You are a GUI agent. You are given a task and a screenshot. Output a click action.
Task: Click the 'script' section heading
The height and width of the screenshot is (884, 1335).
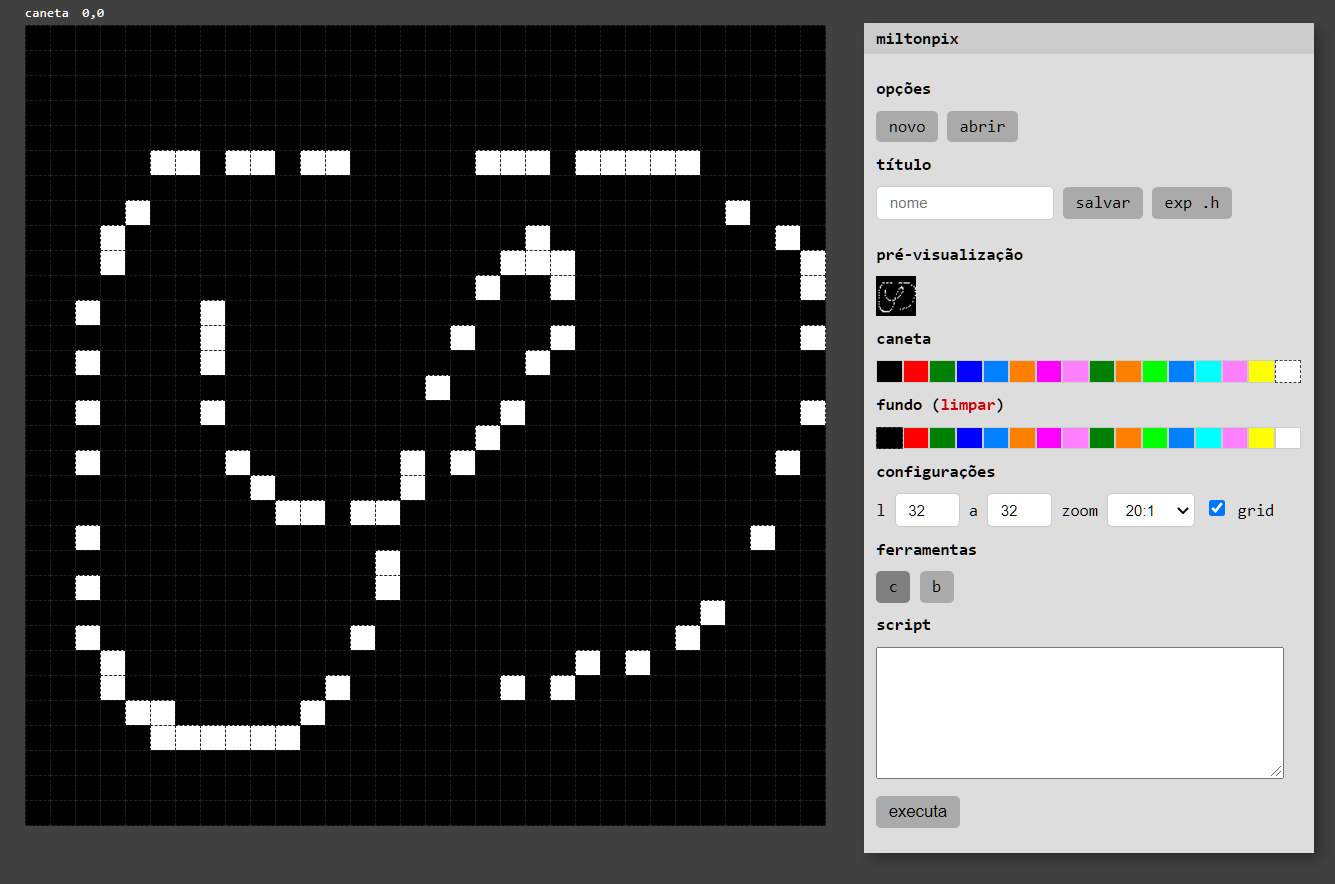click(x=903, y=624)
